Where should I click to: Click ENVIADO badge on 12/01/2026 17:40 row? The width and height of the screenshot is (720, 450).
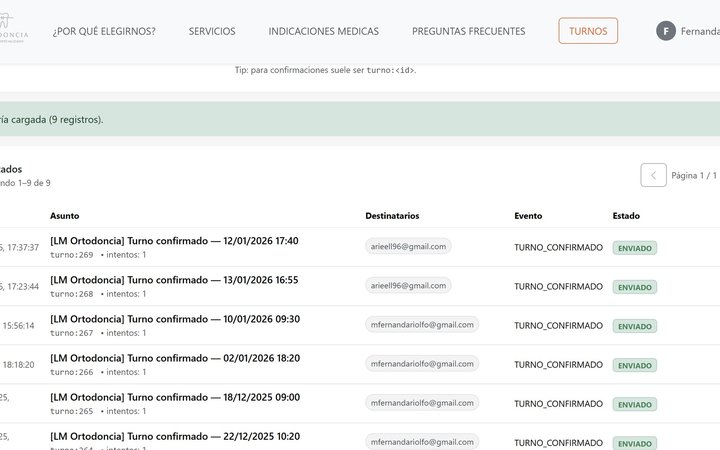(634, 248)
